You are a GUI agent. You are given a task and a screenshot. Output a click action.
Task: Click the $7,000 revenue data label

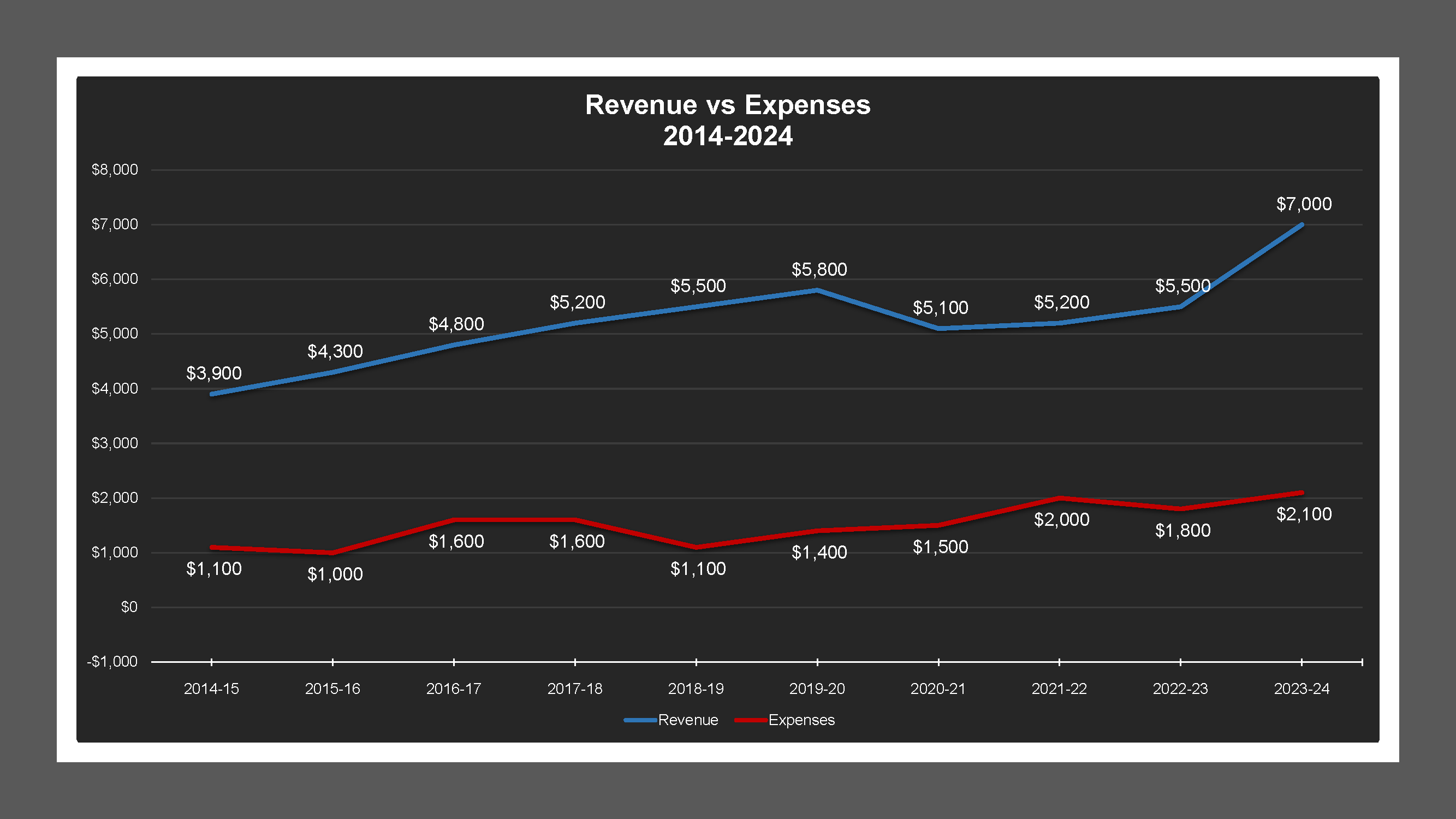coord(1304,204)
